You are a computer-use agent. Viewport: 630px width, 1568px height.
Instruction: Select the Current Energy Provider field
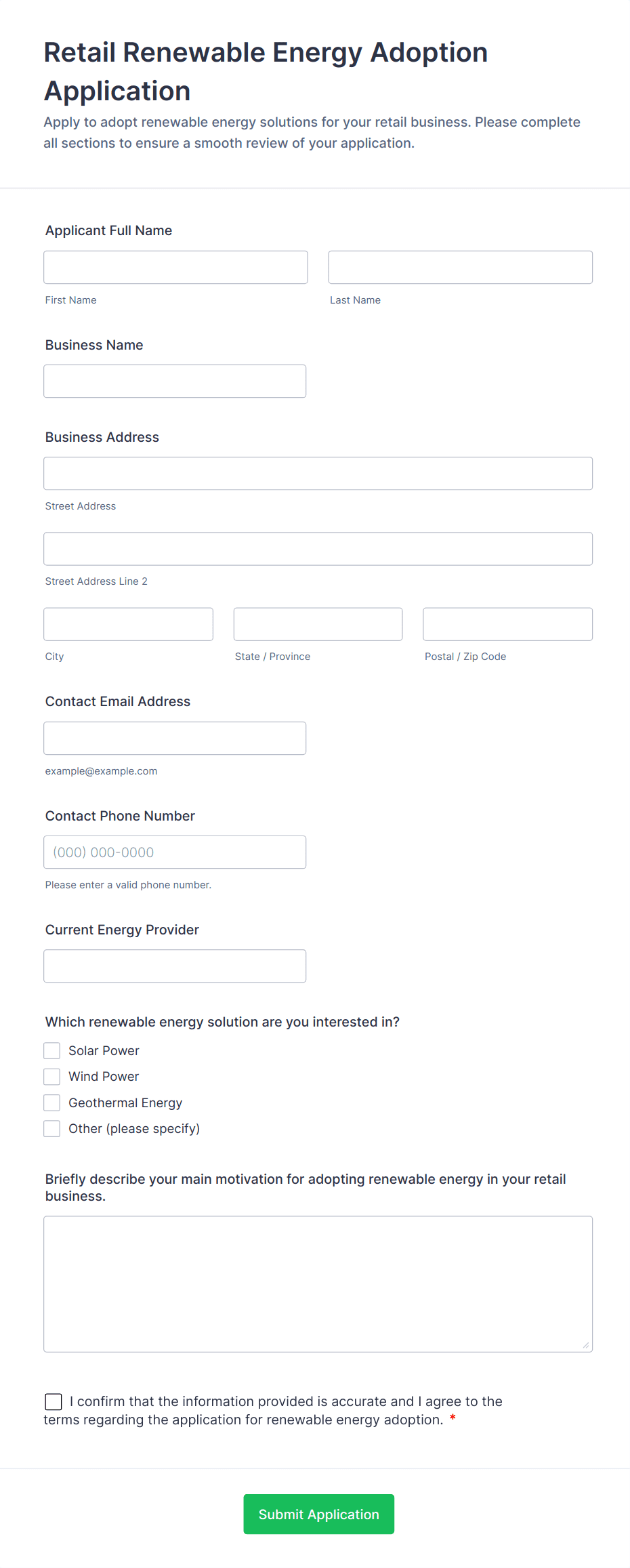click(x=175, y=966)
